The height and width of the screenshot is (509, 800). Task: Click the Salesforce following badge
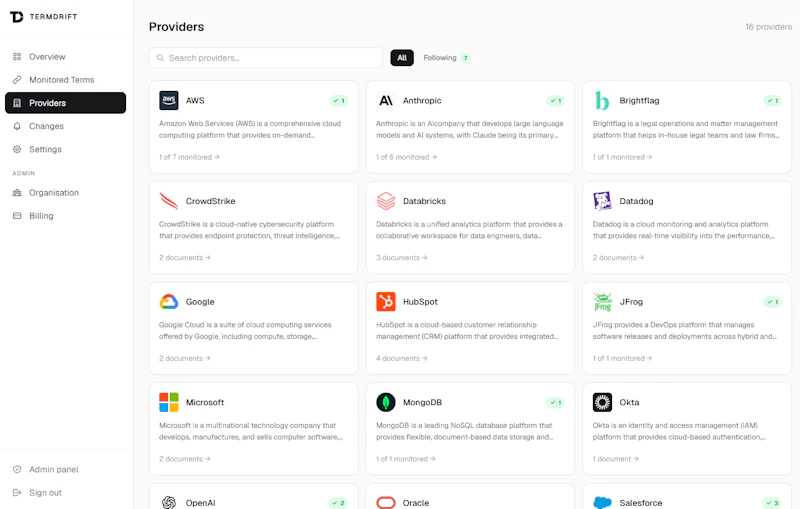click(771, 503)
